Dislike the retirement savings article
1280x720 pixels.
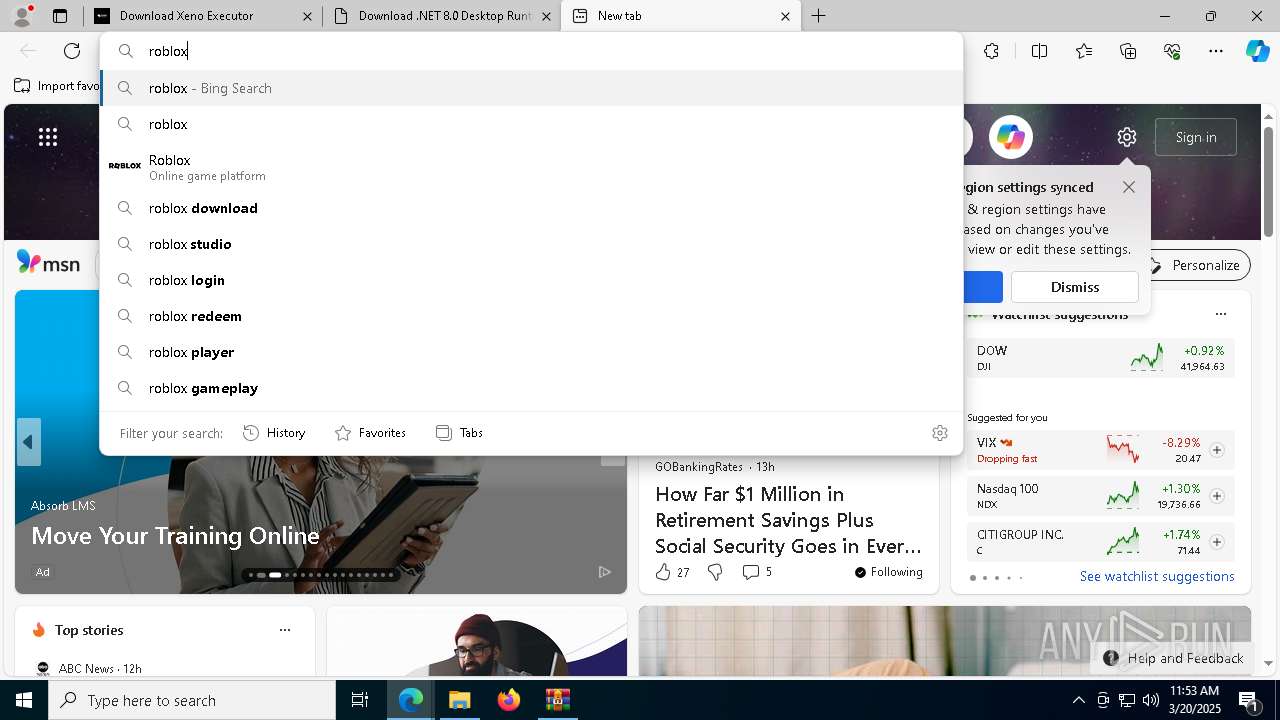click(x=715, y=572)
